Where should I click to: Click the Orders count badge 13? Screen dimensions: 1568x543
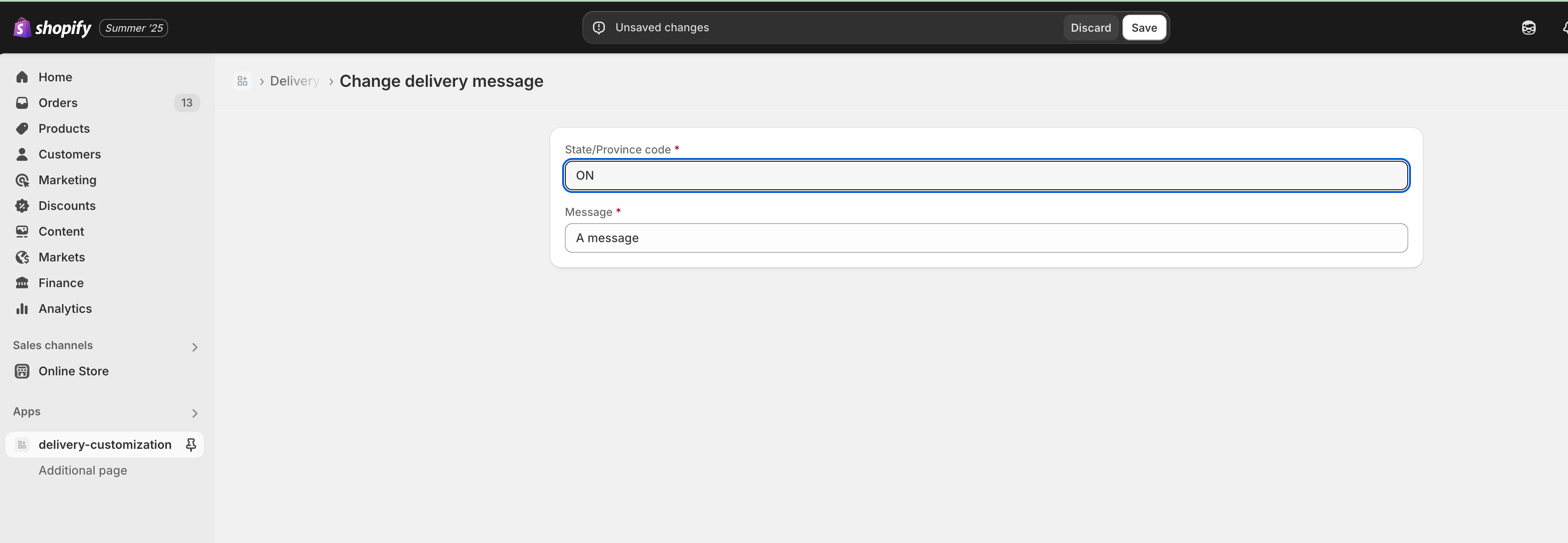187,102
